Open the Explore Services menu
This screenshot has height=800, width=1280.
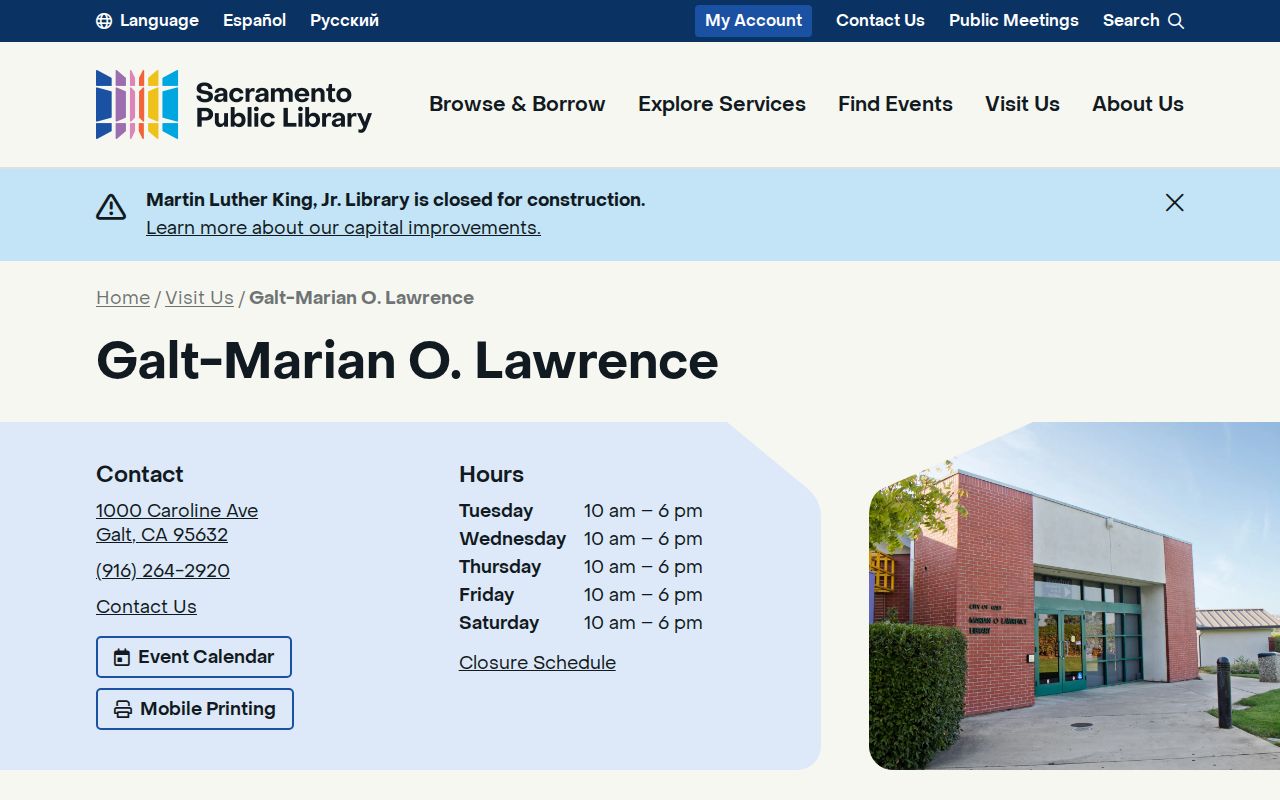pyautogui.click(x=722, y=104)
